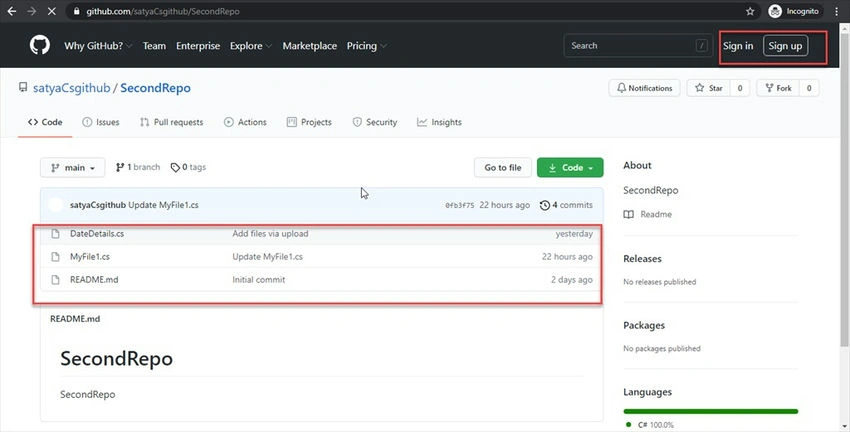Click the browser address bar URL
Image resolution: width=850 pixels, height=432 pixels.
163,11
